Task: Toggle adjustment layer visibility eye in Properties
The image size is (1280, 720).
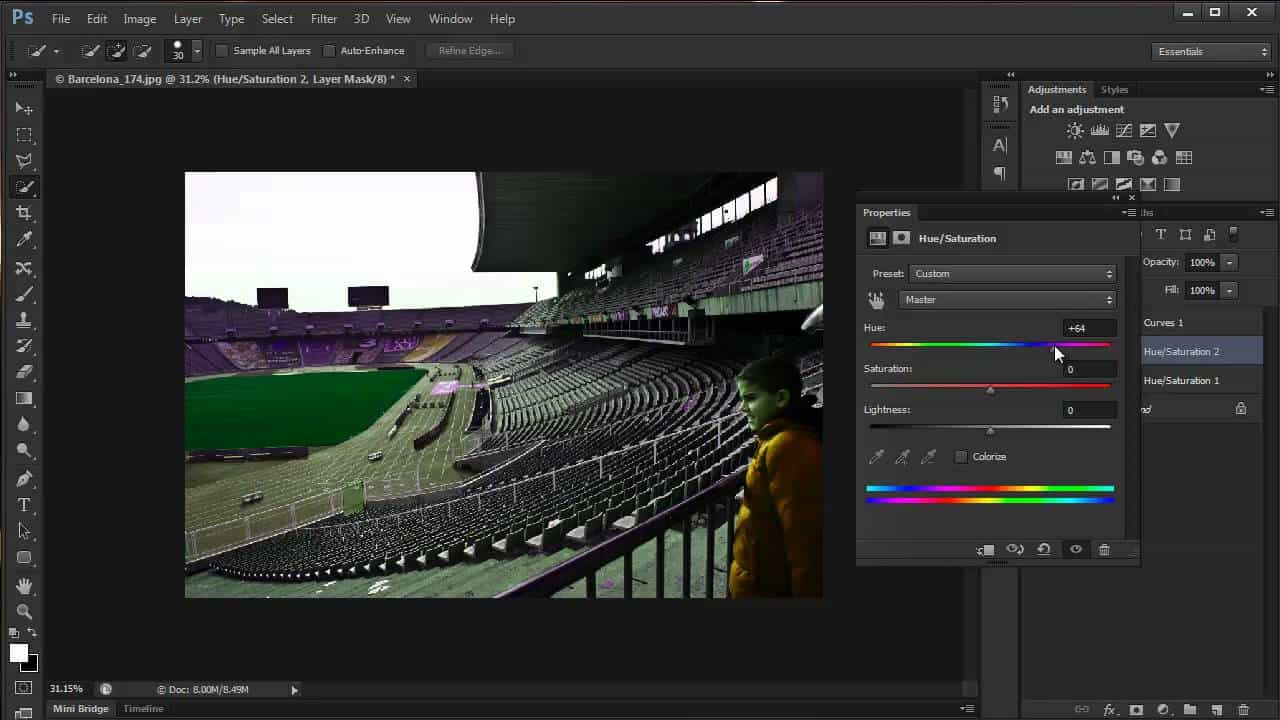Action: click(1076, 550)
